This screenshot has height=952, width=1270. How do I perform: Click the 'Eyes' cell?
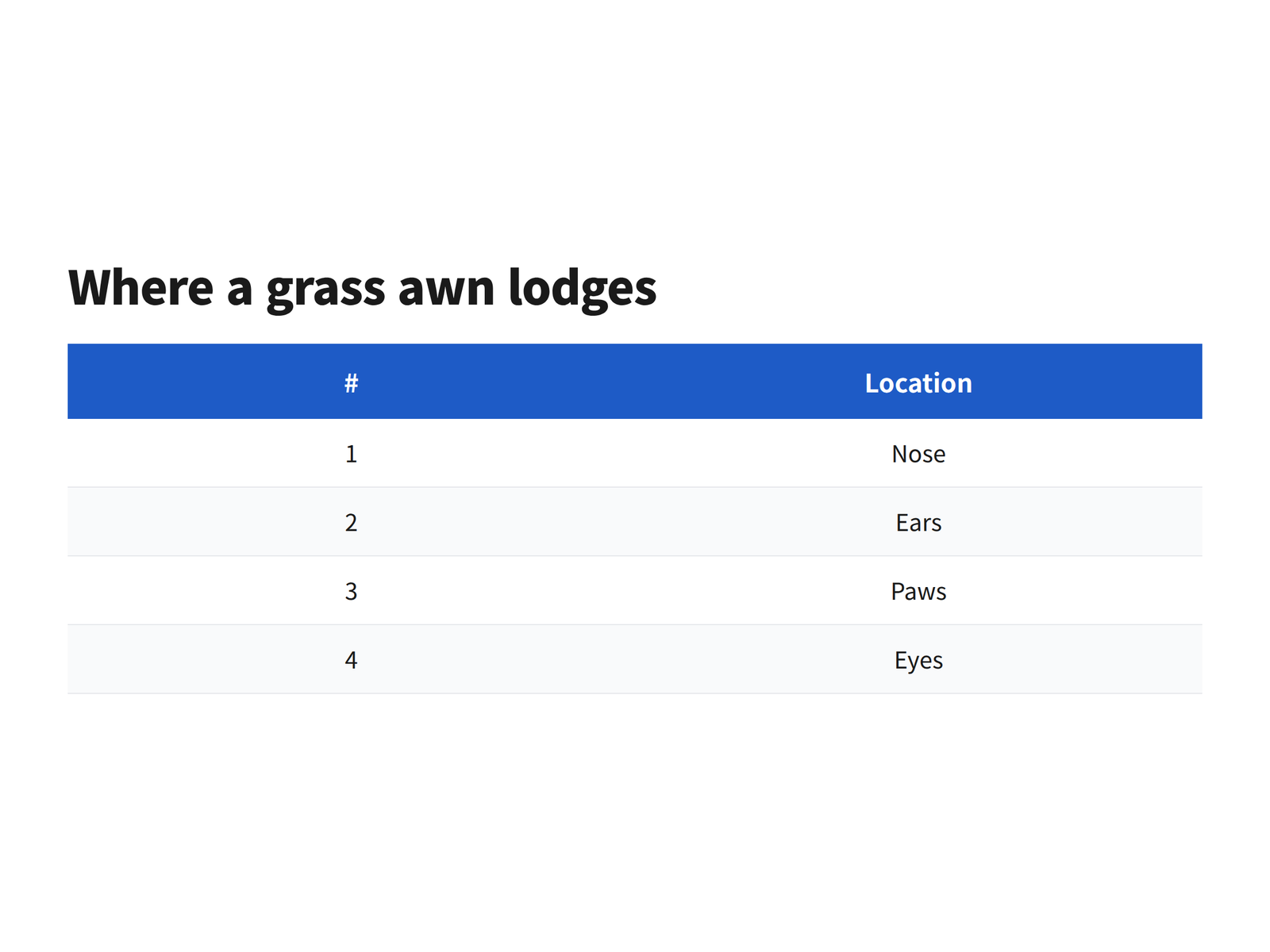(918, 660)
